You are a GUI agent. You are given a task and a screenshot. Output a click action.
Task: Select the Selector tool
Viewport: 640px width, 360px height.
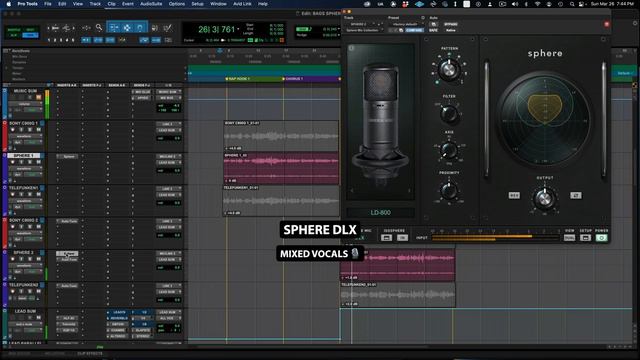tap(127, 28)
